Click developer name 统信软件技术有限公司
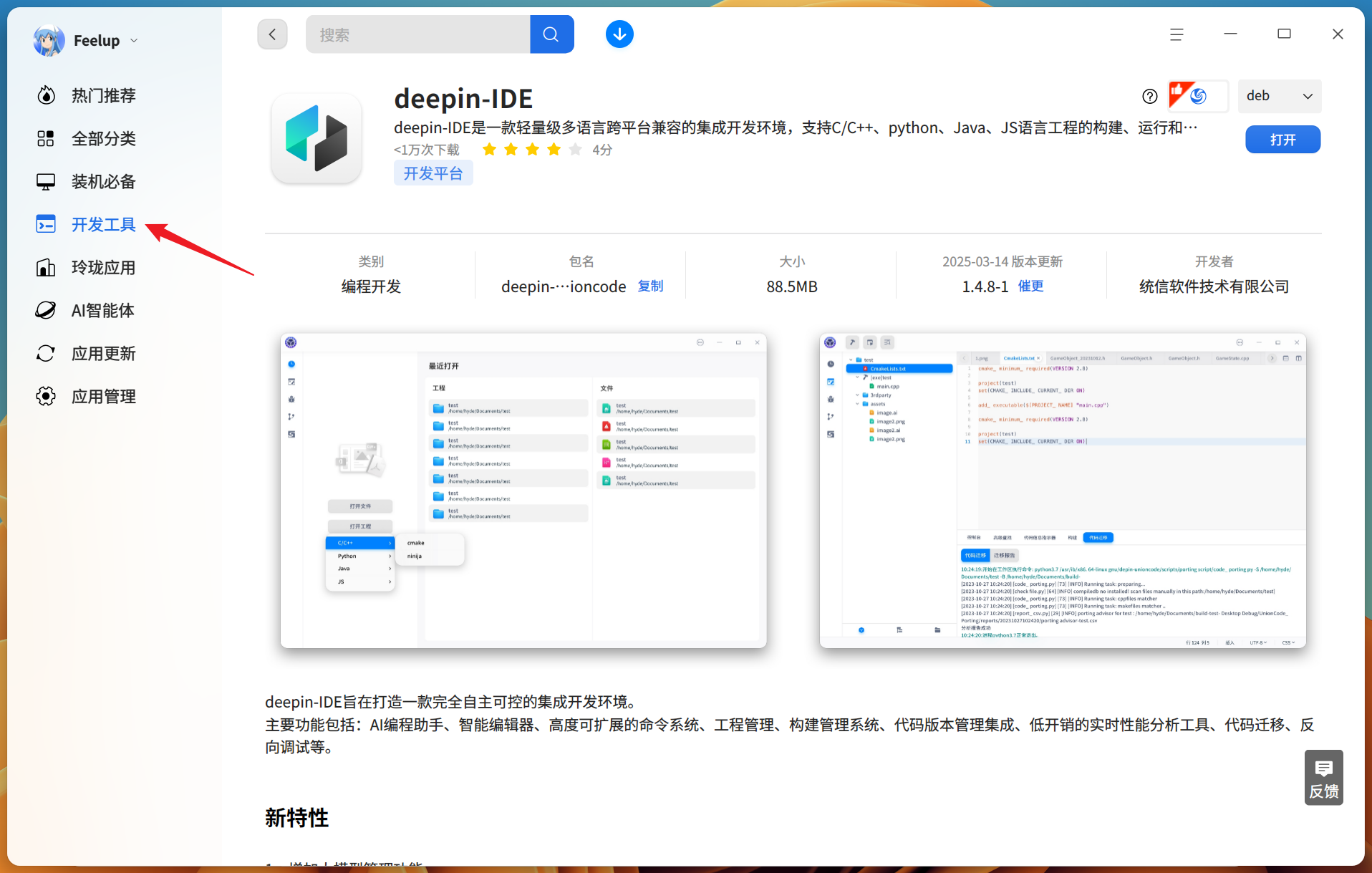Image resolution: width=1372 pixels, height=873 pixels. pos(1214,286)
